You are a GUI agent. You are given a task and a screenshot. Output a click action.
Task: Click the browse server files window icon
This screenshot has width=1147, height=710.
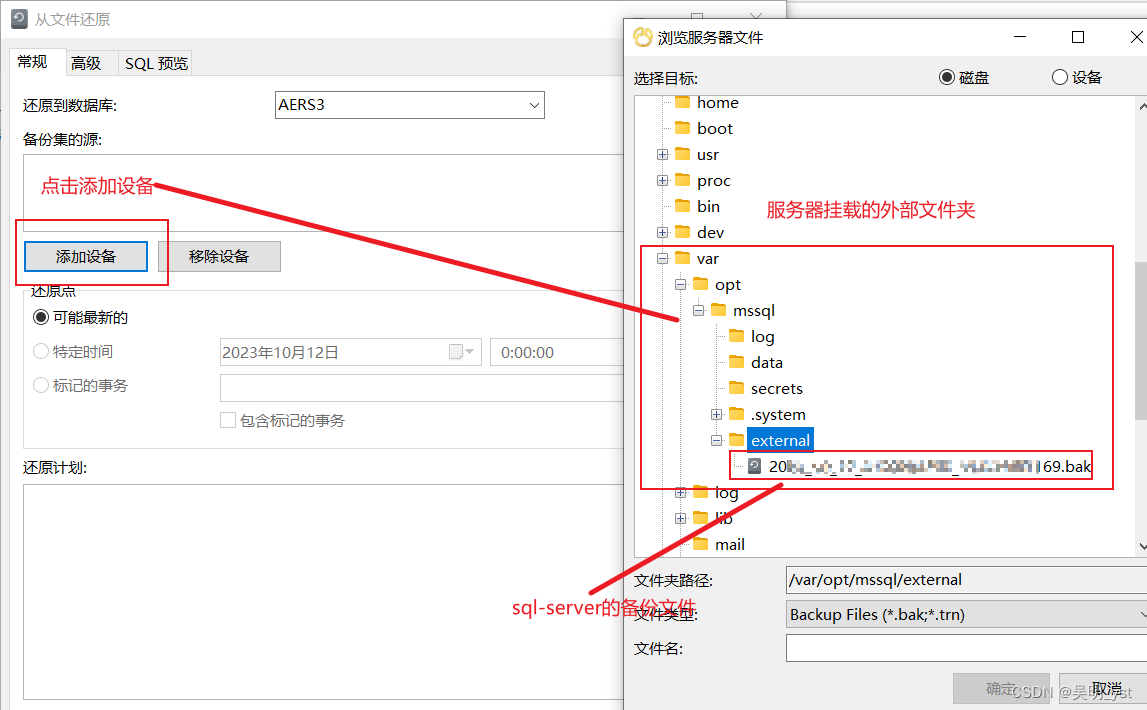pos(643,37)
